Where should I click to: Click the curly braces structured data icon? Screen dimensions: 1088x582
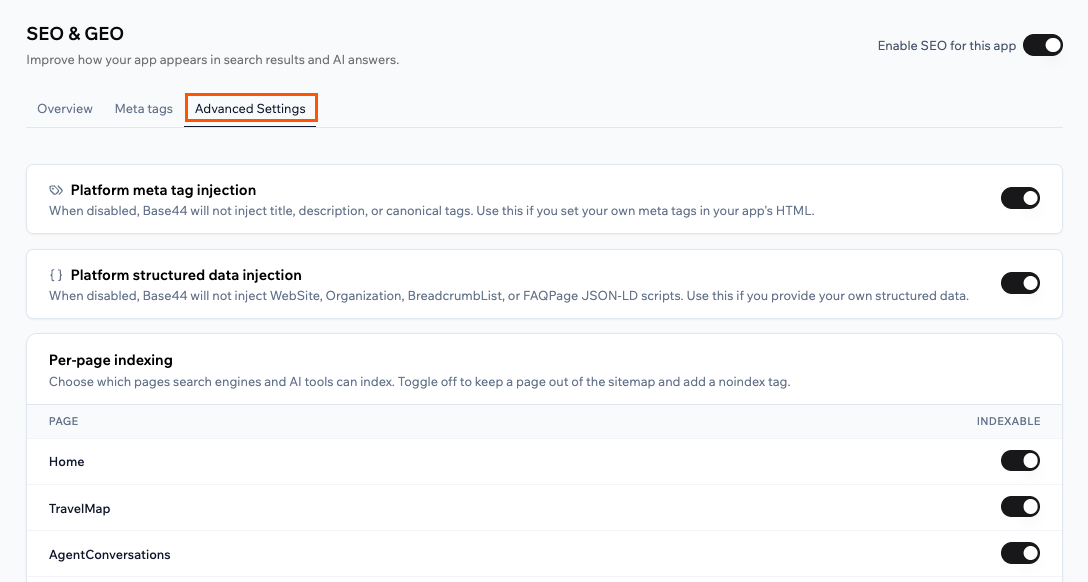coord(56,275)
